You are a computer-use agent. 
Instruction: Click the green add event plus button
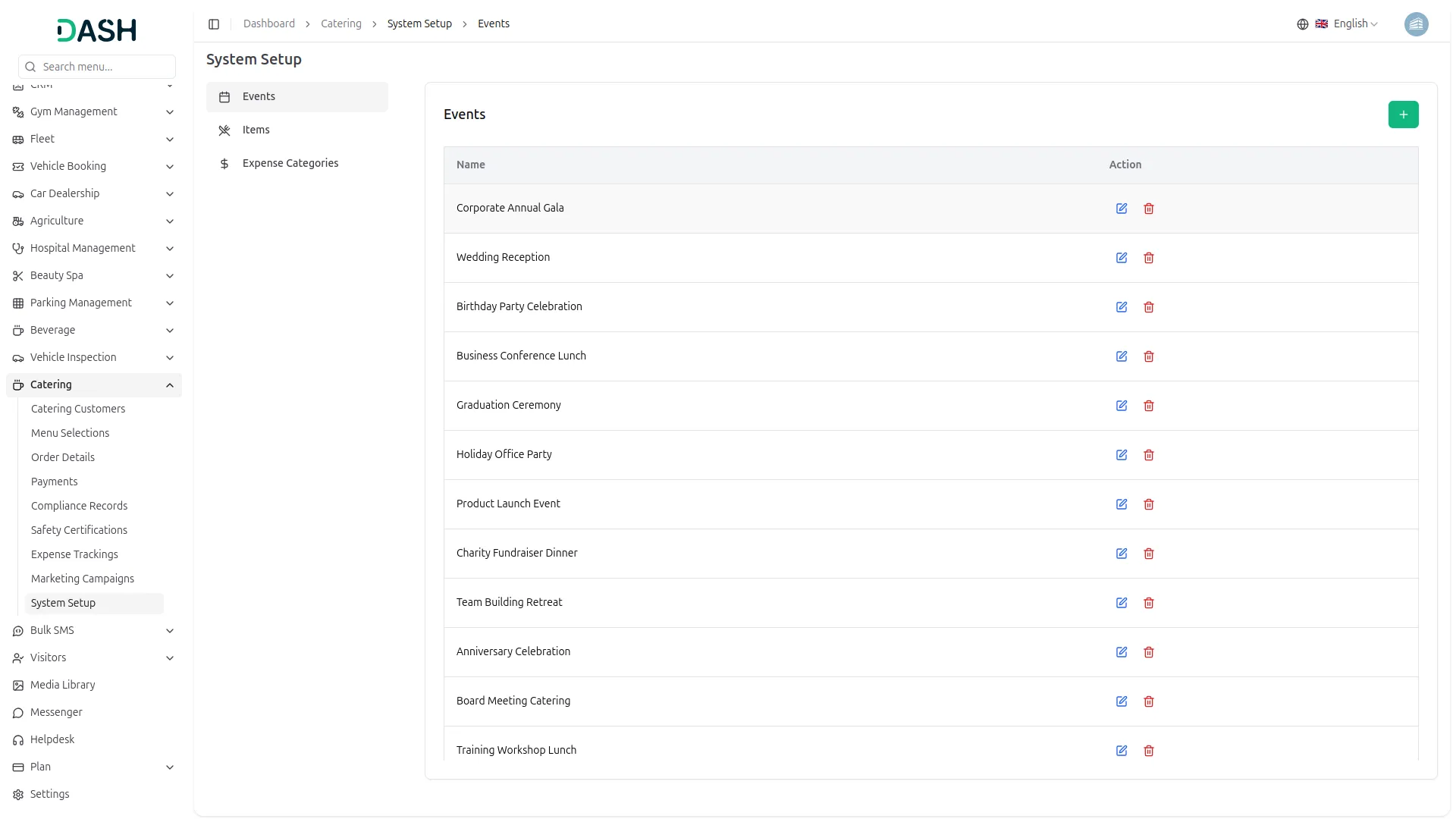coord(1403,115)
